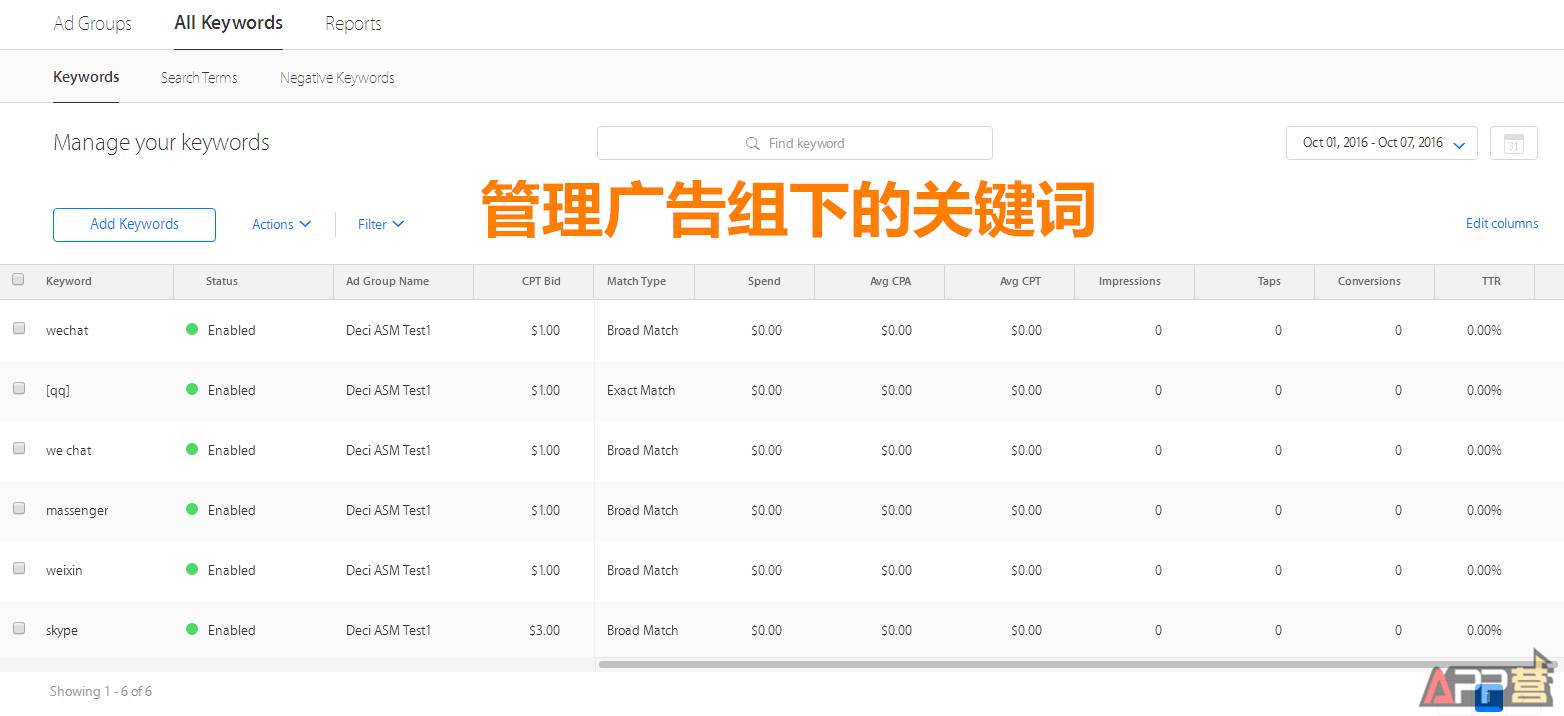Sort by the TTR column header
This screenshot has width=1564, height=716.
click(1491, 281)
